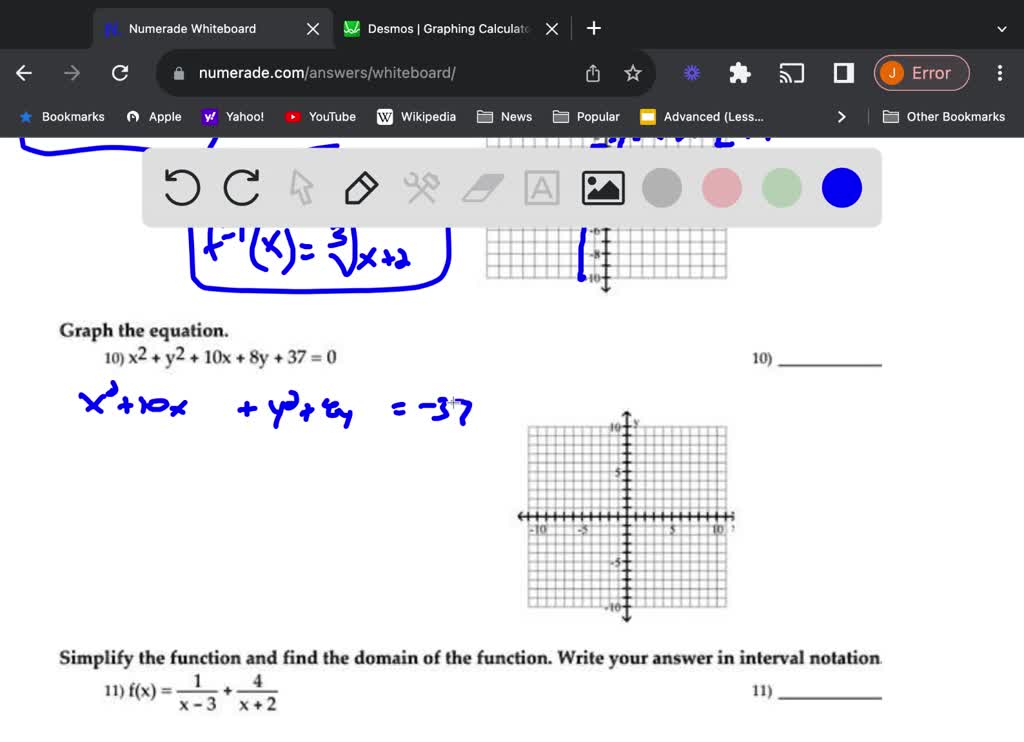Open the image insert tool
This screenshot has width=1024, height=742.
602,187
